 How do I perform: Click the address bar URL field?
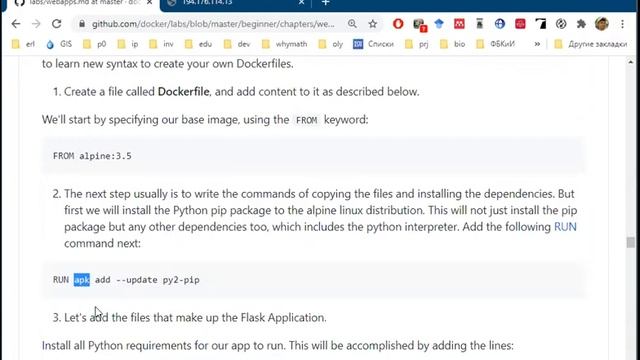tap(213, 24)
